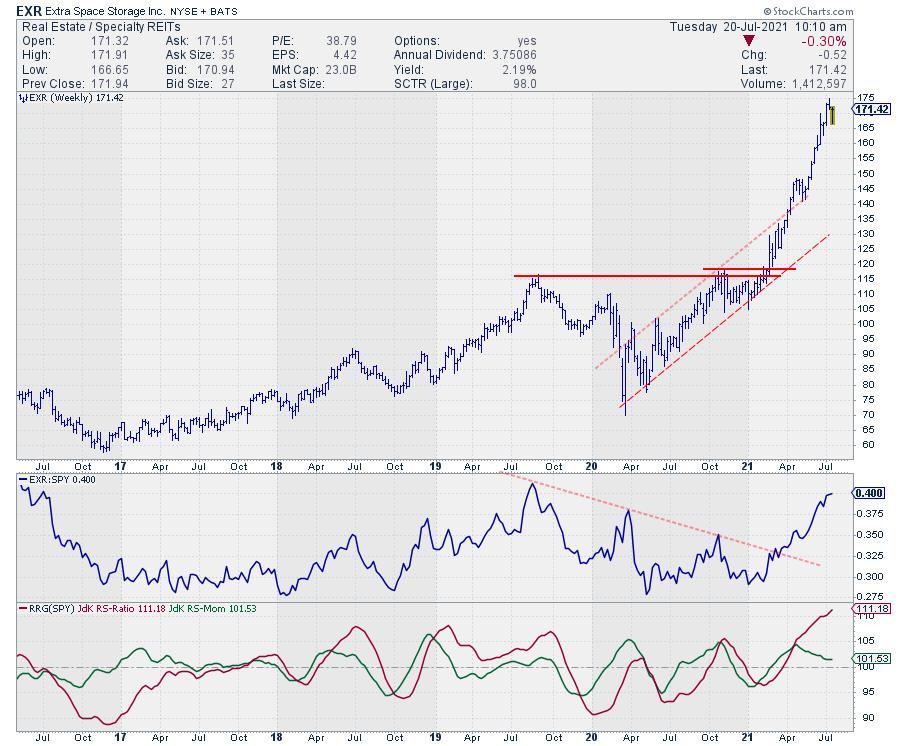Click the 0.400 relative strength value tag

pos(867,494)
